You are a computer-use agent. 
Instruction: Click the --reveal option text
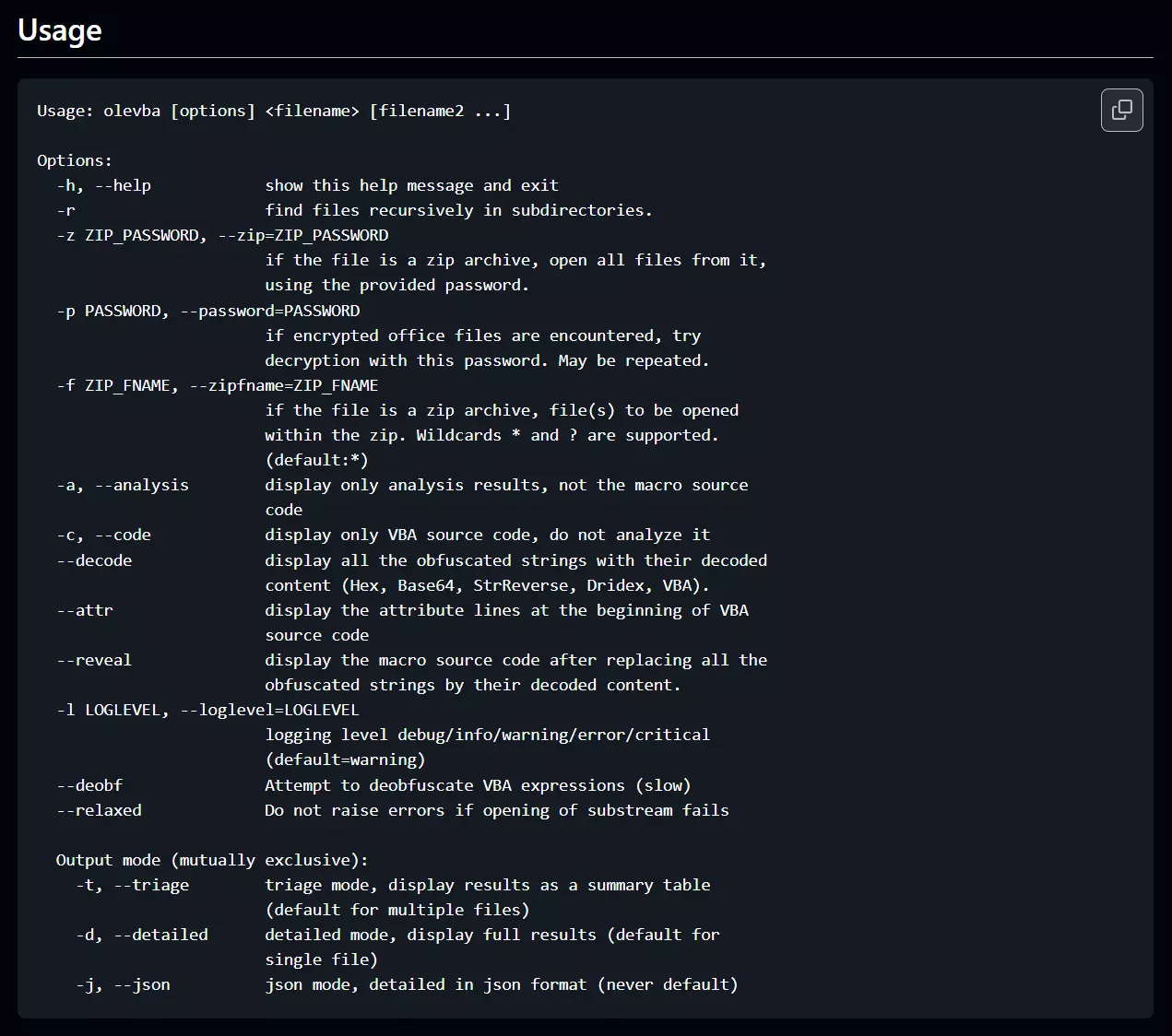pos(94,660)
